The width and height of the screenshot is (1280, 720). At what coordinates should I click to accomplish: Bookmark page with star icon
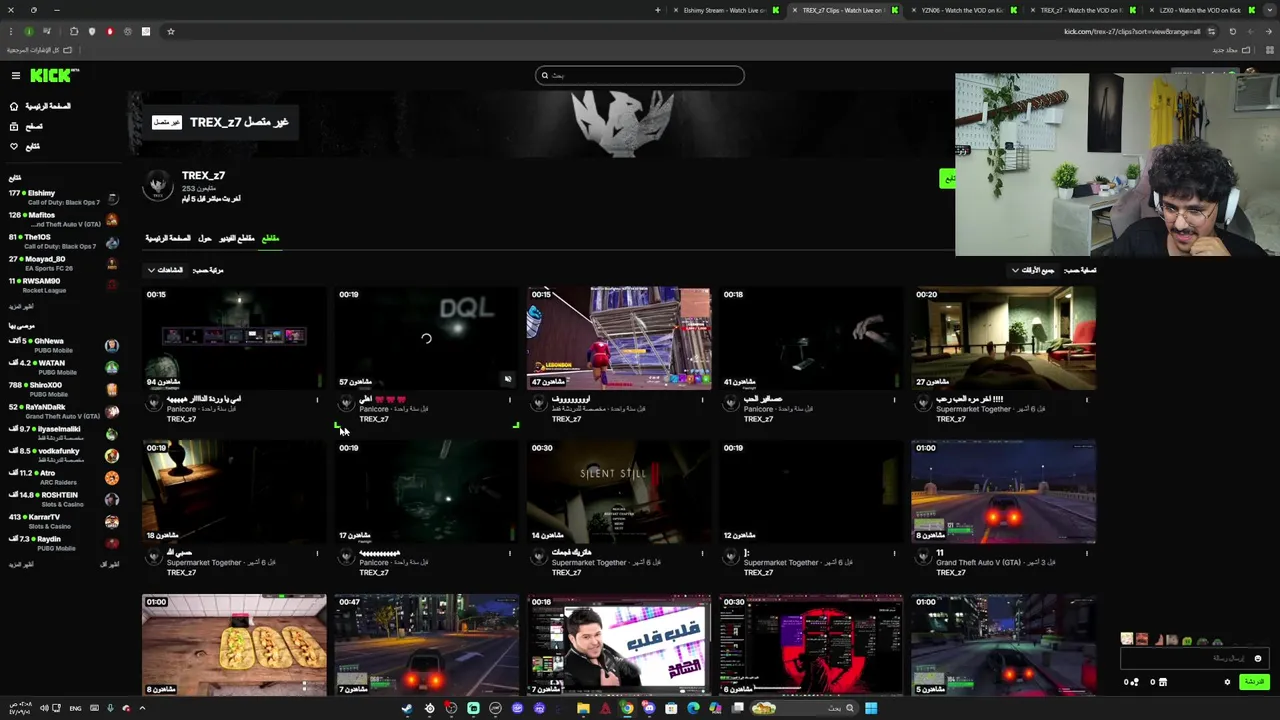[171, 31]
